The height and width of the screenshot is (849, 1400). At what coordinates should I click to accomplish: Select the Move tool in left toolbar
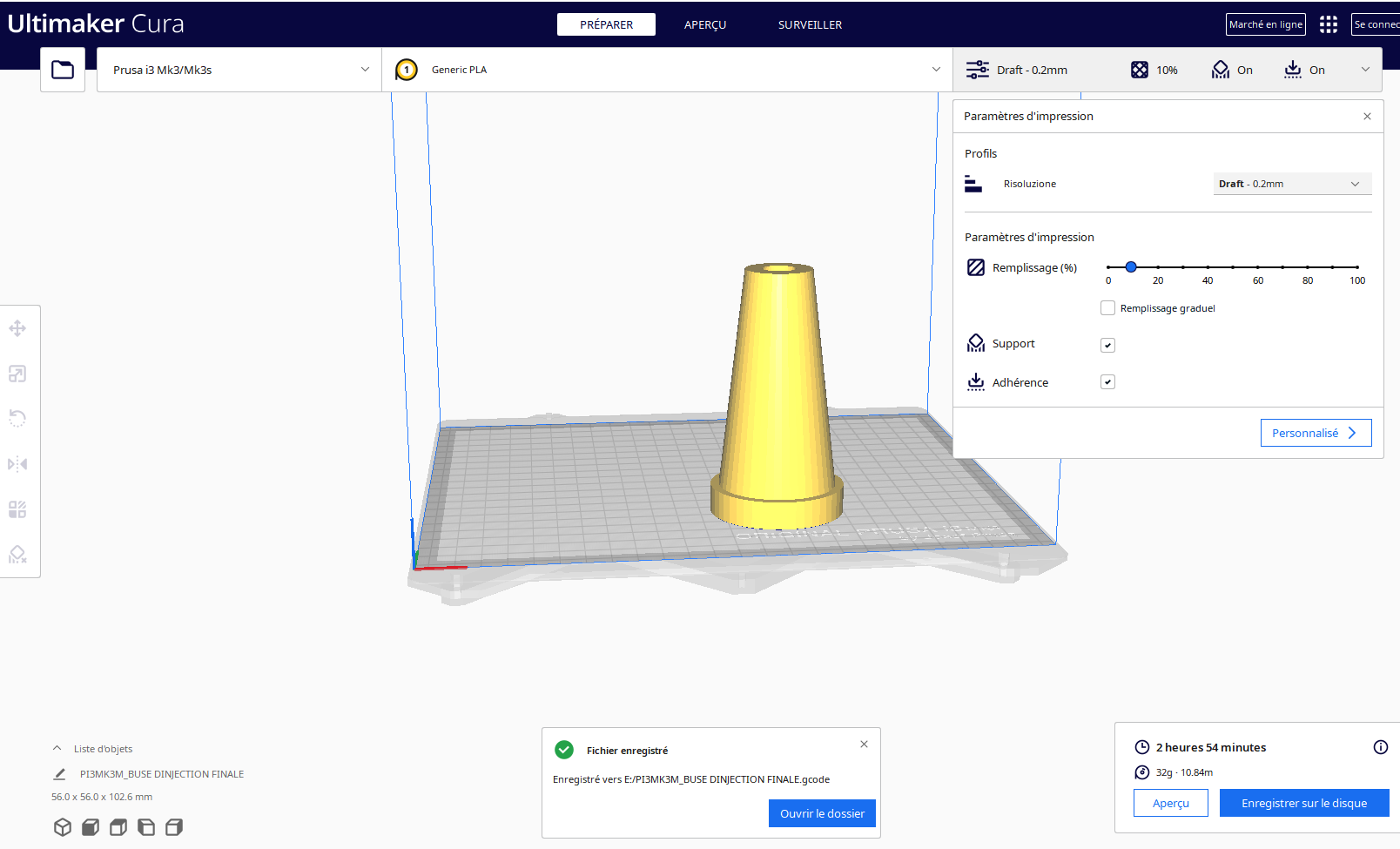[x=17, y=328]
